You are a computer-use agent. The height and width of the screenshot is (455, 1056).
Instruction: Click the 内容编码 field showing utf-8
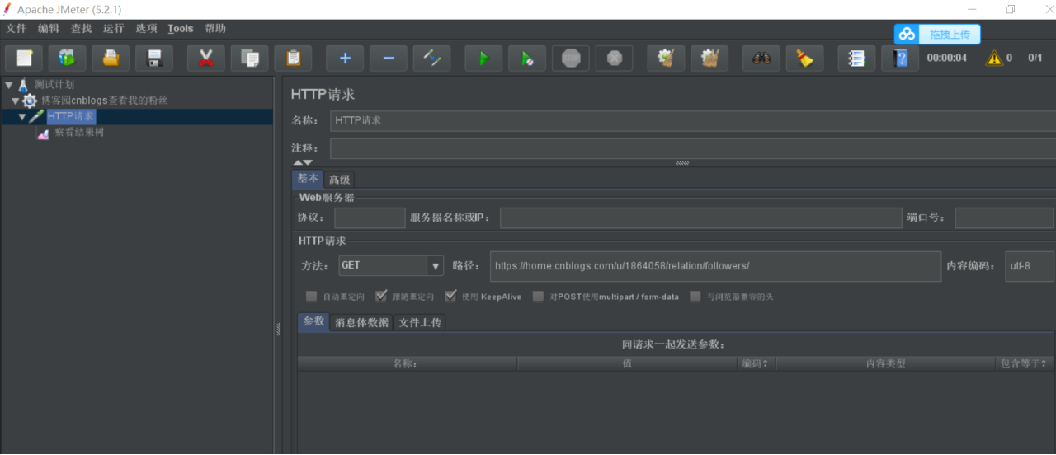coord(1029,265)
